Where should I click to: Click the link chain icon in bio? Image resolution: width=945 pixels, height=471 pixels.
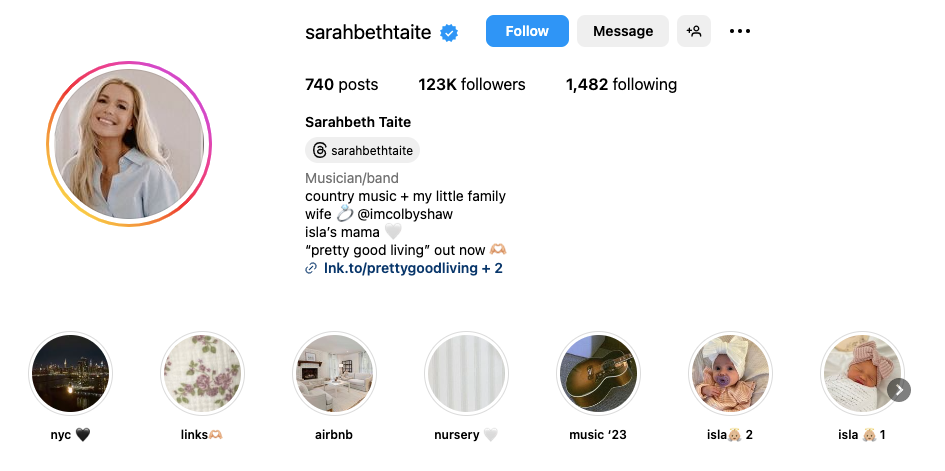point(311,269)
